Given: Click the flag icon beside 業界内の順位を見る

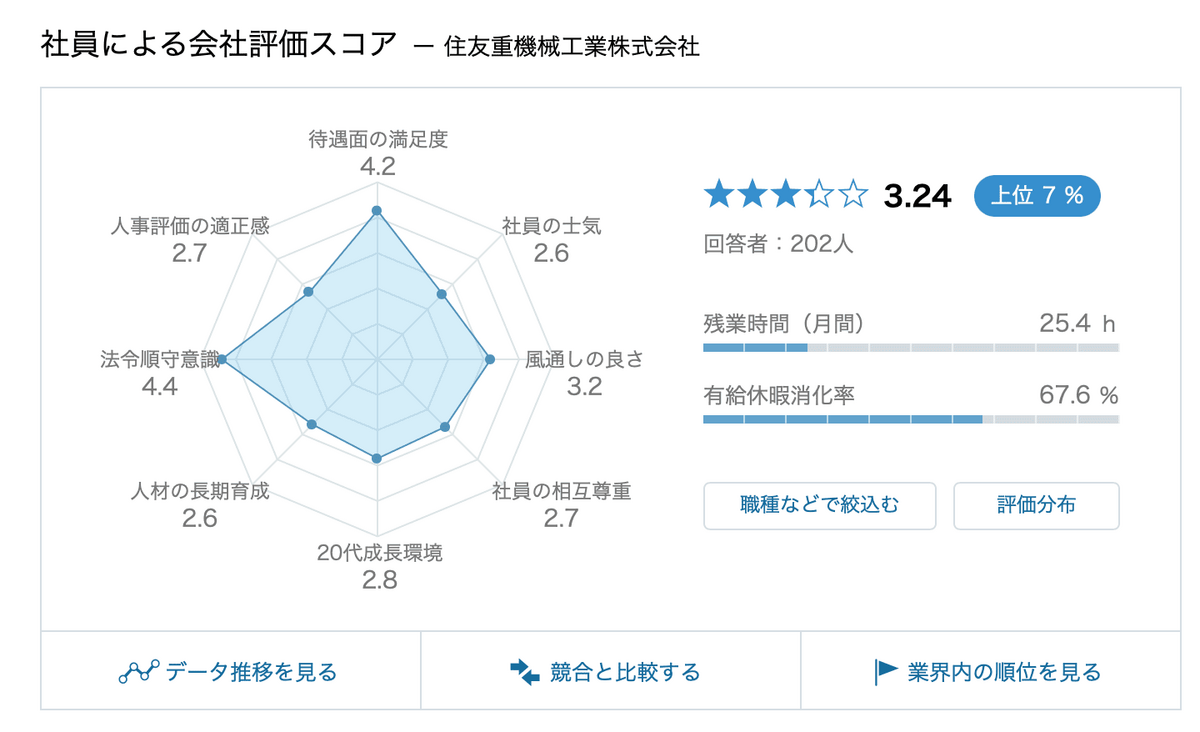Looking at the screenshot, I should tap(886, 671).
